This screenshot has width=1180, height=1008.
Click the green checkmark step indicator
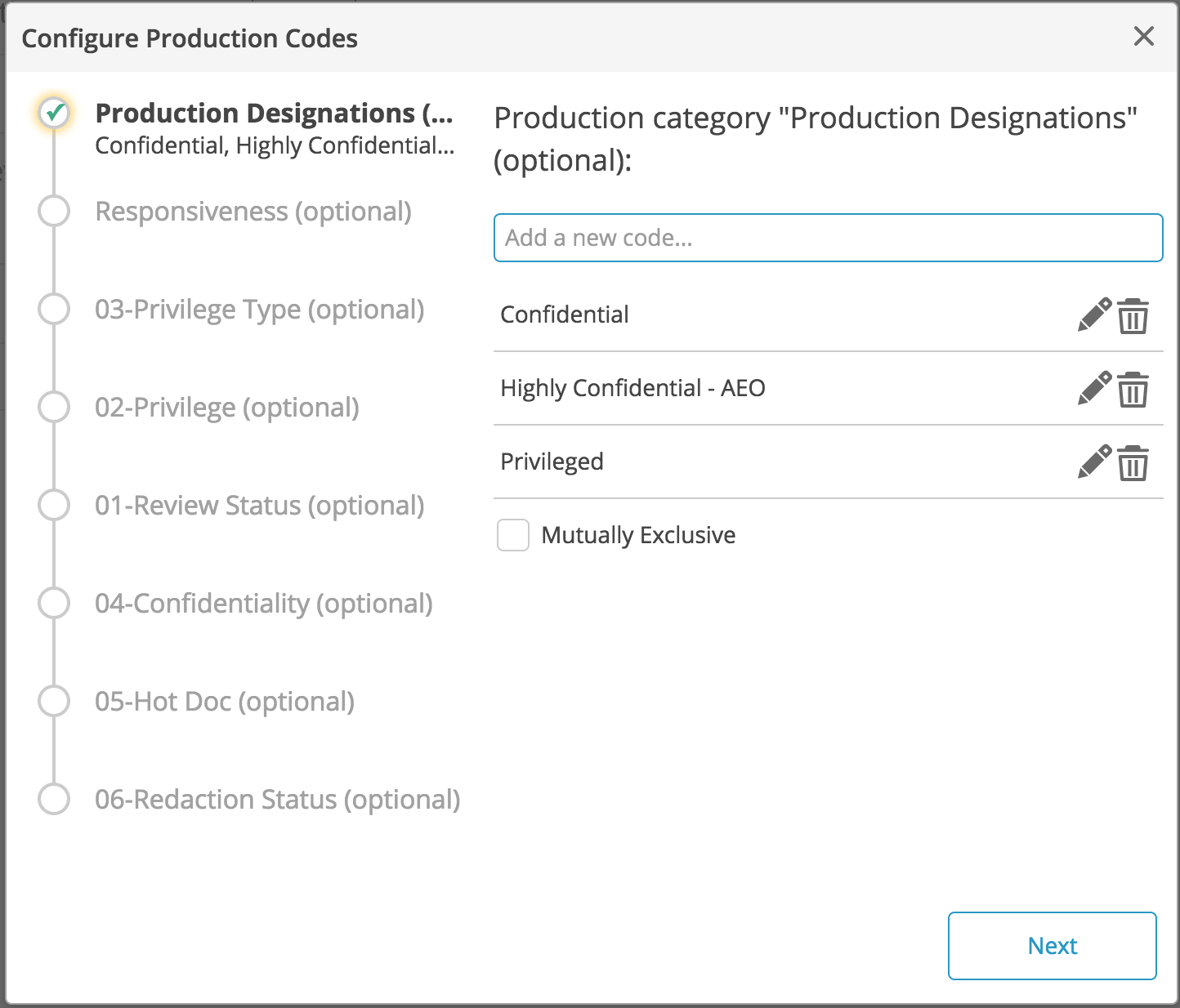[55, 113]
